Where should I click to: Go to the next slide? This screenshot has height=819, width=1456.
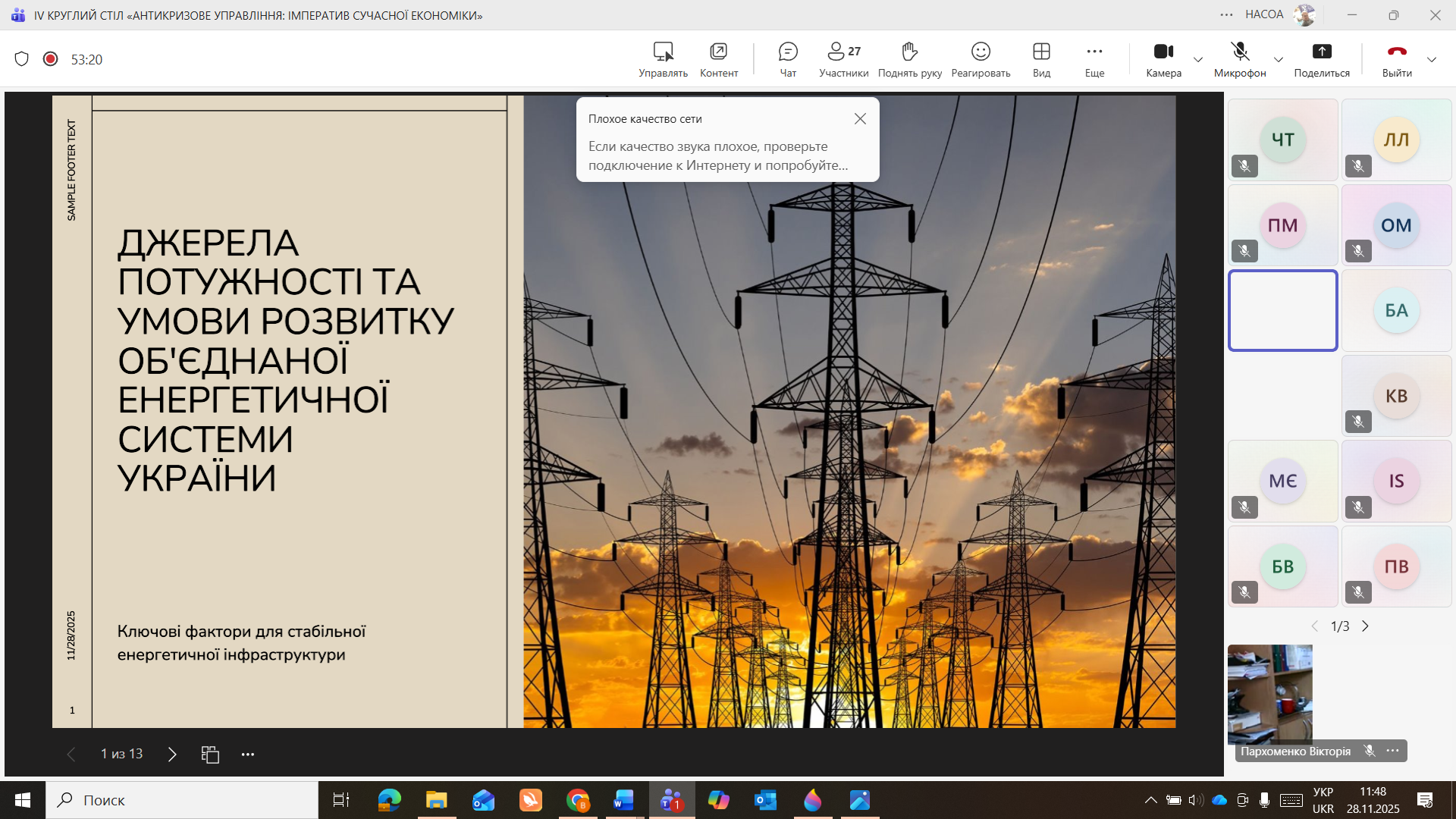(x=172, y=754)
